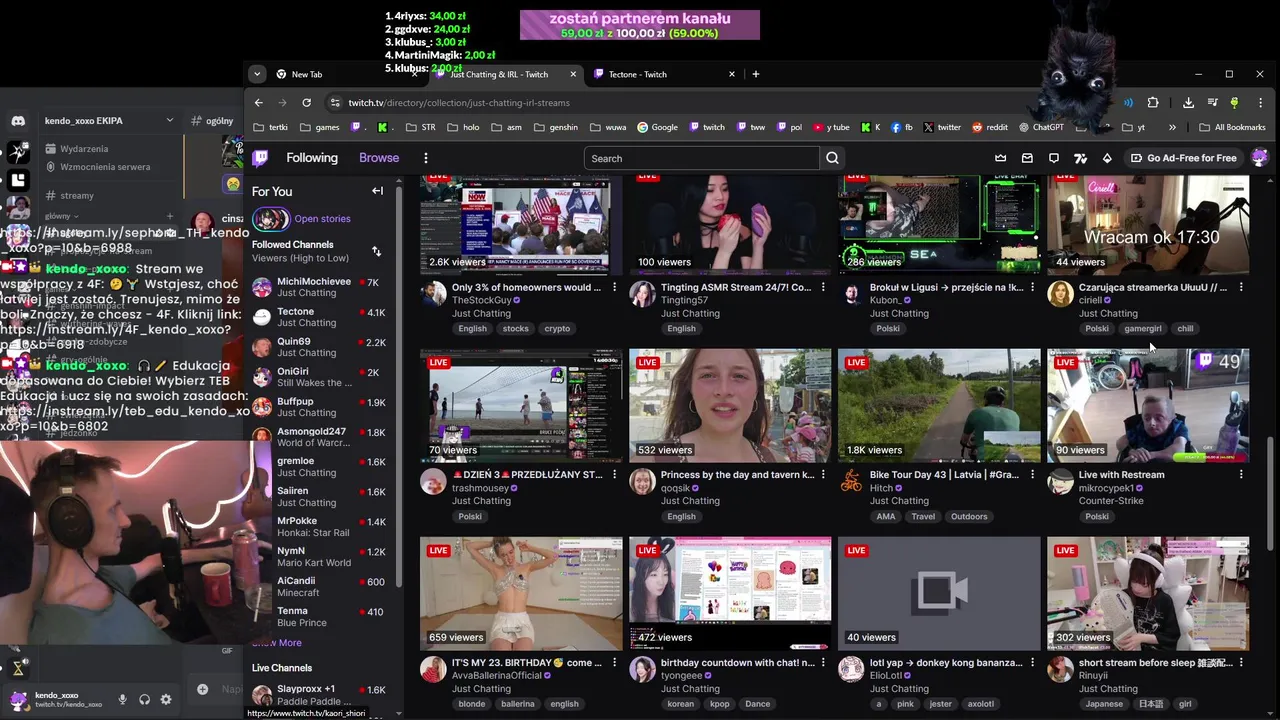Select Just Chatting & IRL tab
The height and width of the screenshot is (720, 1280).
506,74
